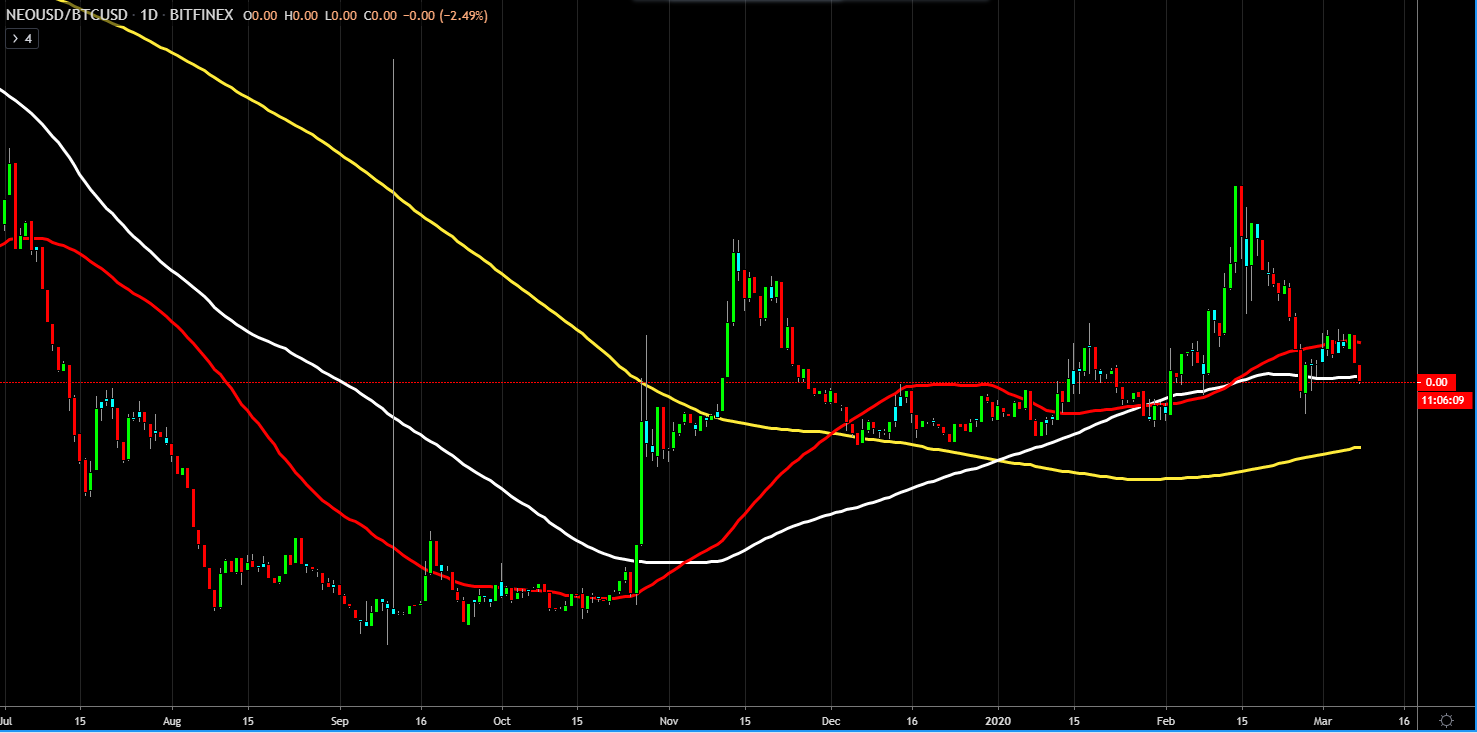Click the Dec label on time axis
This screenshot has height=733, width=1477.
[x=831, y=719]
